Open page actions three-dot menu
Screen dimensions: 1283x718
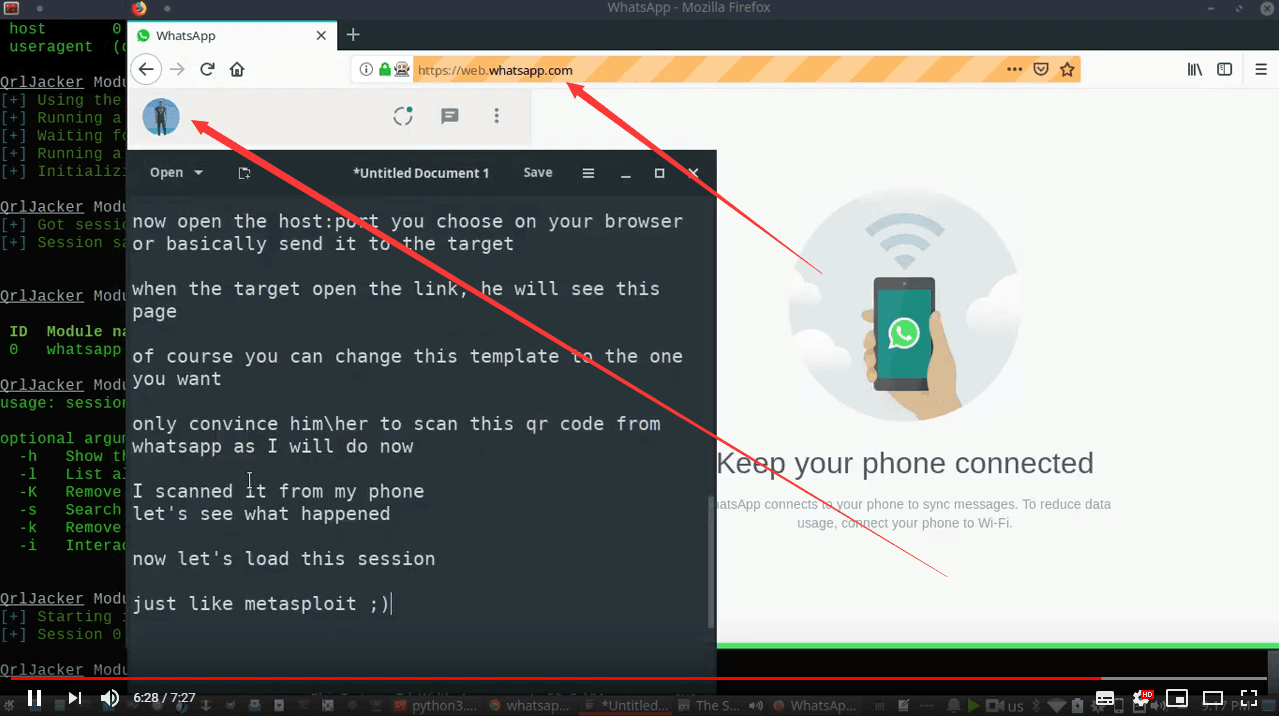[1015, 70]
